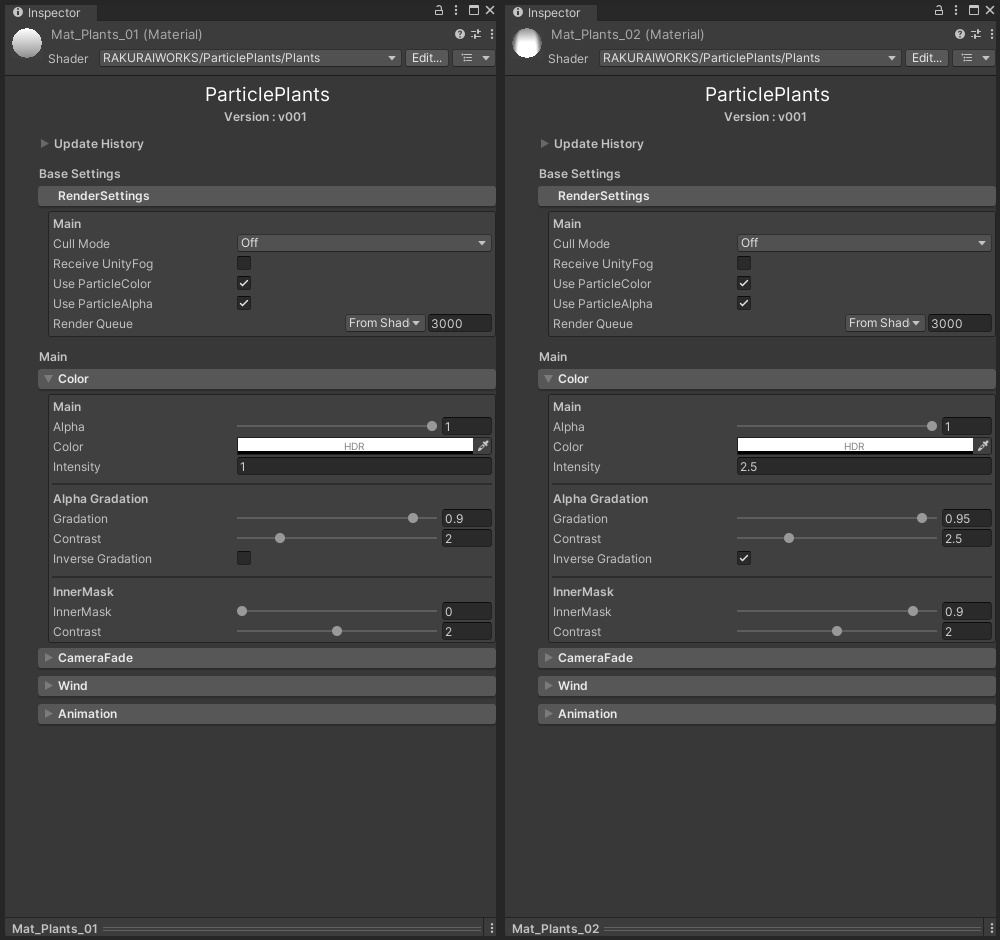This screenshot has height=940, width=1000.
Task: Open Mat_Plants_02 header kebab menu
Action: 992,34
